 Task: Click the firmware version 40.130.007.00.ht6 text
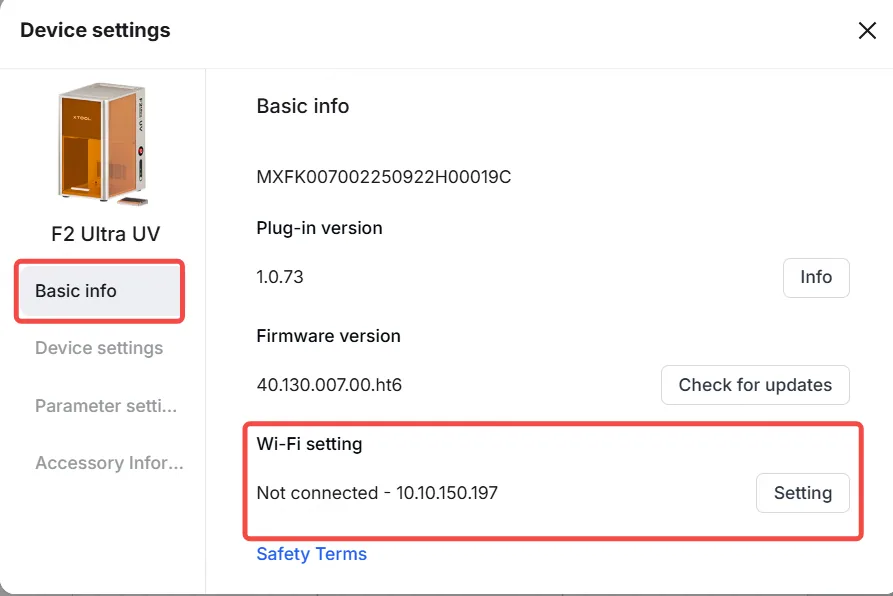[329, 385]
